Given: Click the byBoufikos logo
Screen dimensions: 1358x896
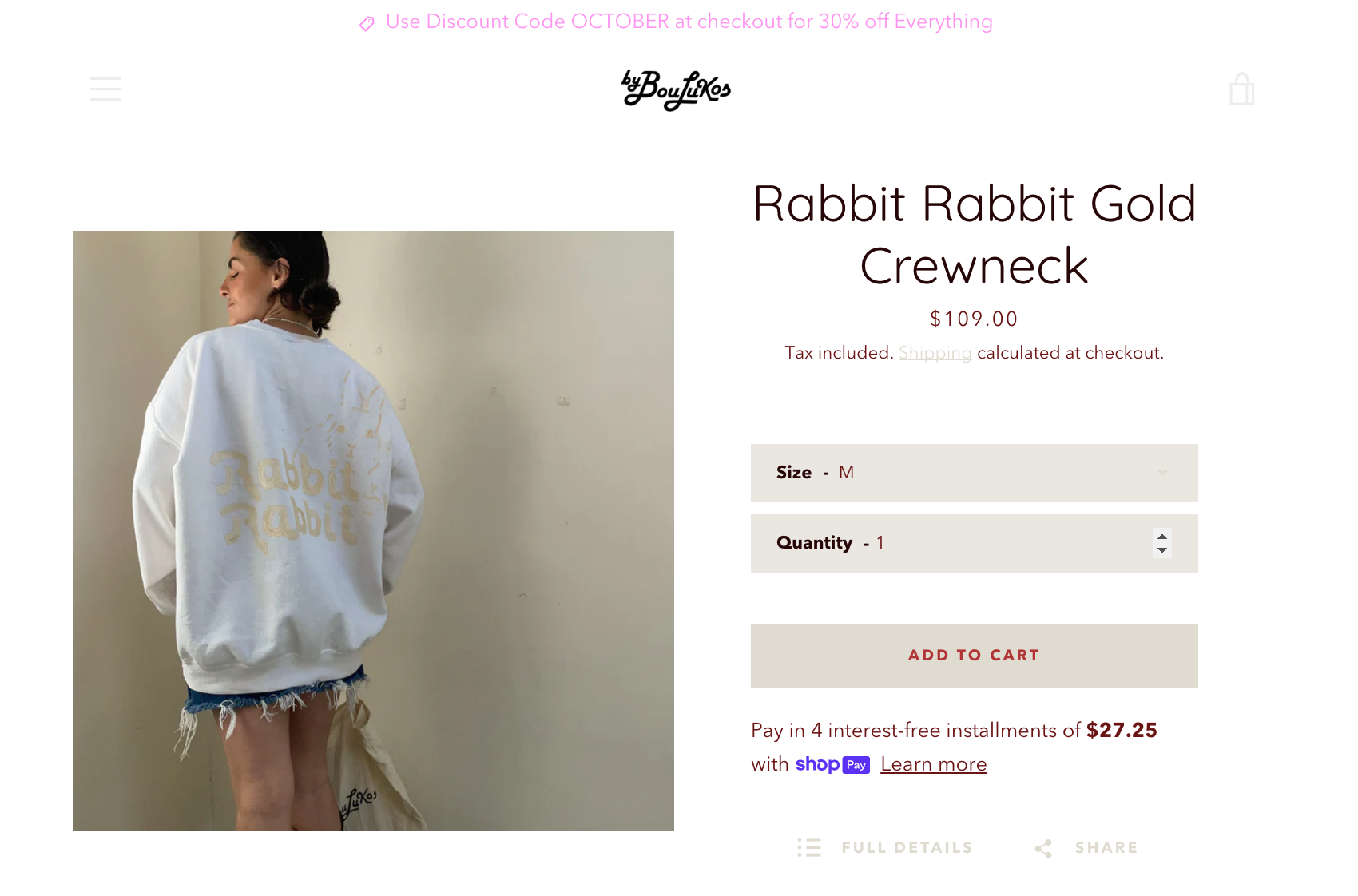Looking at the screenshot, I should 677,89.
